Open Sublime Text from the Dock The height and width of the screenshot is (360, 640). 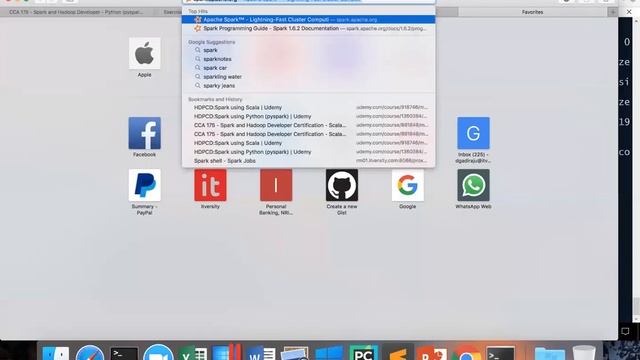[x=398, y=353]
